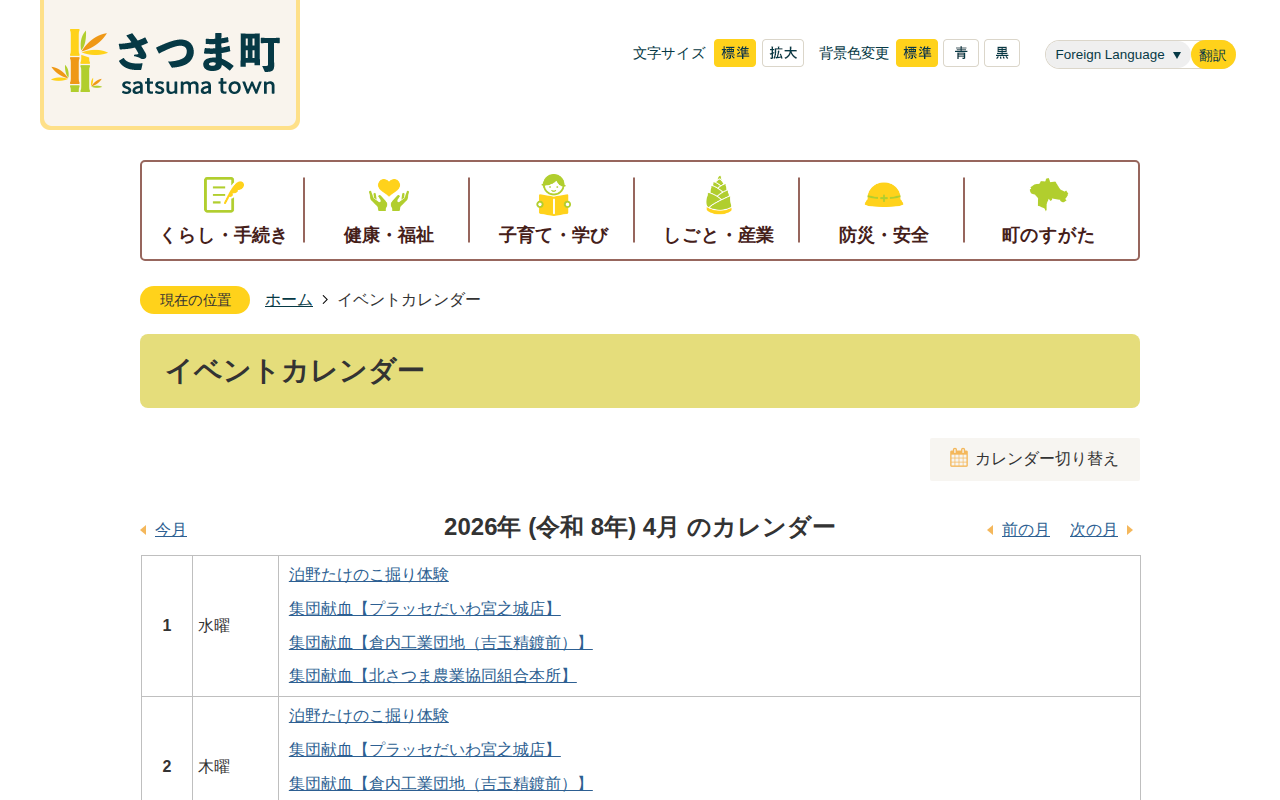The height and width of the screenshot is (800, 1280).
Task: Open 倉内工業団地 blood drive on day 1
Action: [x=441, y=642]
